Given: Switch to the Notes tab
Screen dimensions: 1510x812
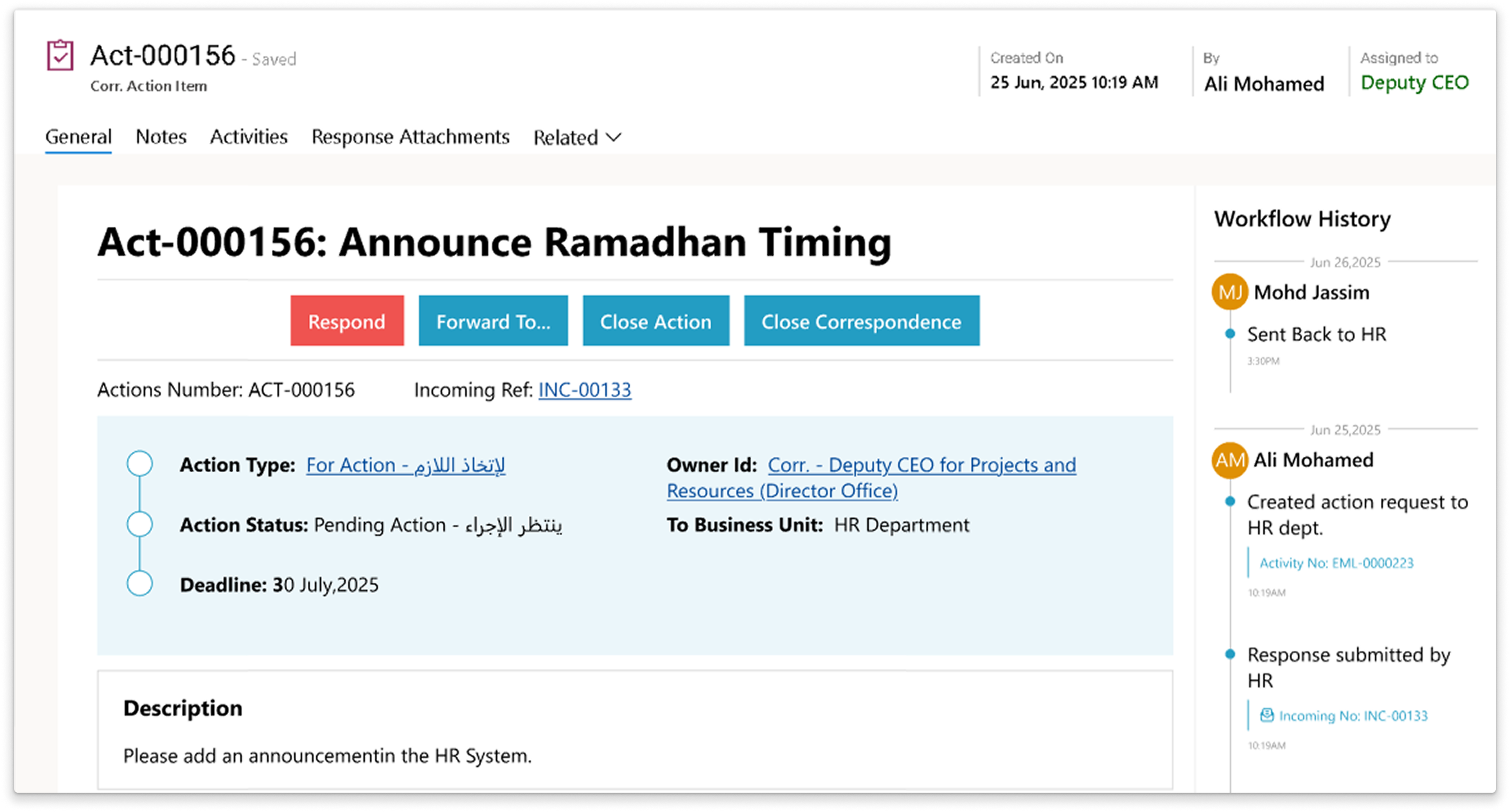Looking at the screenshot, I should 161,137.
